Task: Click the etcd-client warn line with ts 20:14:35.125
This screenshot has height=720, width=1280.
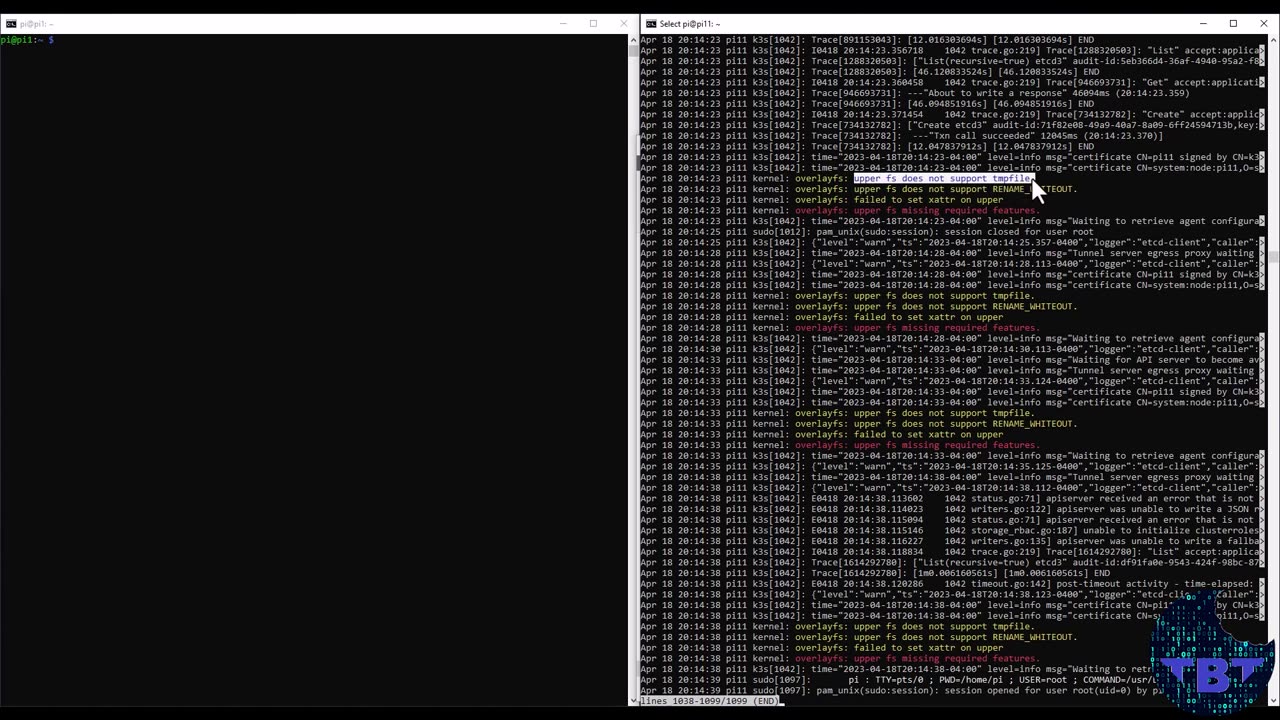Action: coord(952,467)
